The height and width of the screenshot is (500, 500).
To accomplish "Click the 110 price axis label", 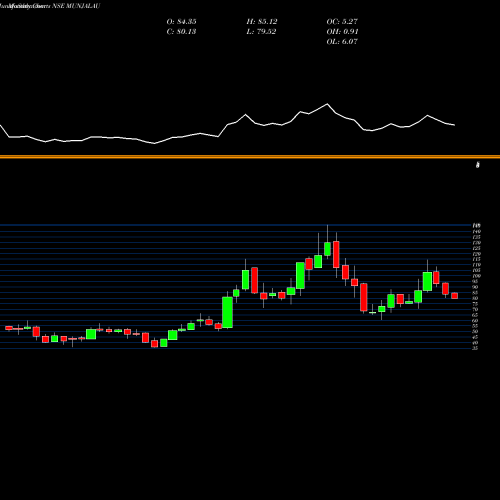I will click(x=477, y=265).
